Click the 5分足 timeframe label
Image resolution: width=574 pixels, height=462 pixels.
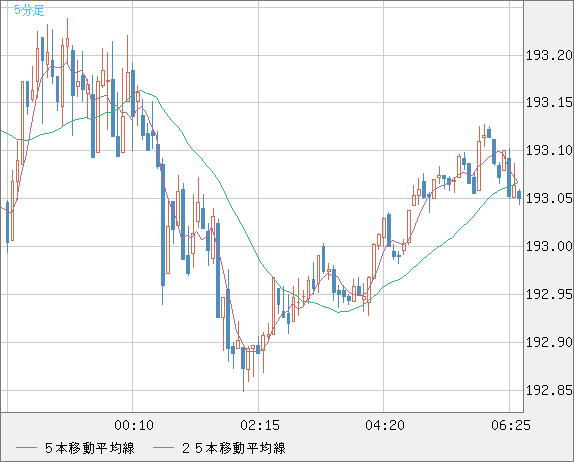(x=29, y=10)
